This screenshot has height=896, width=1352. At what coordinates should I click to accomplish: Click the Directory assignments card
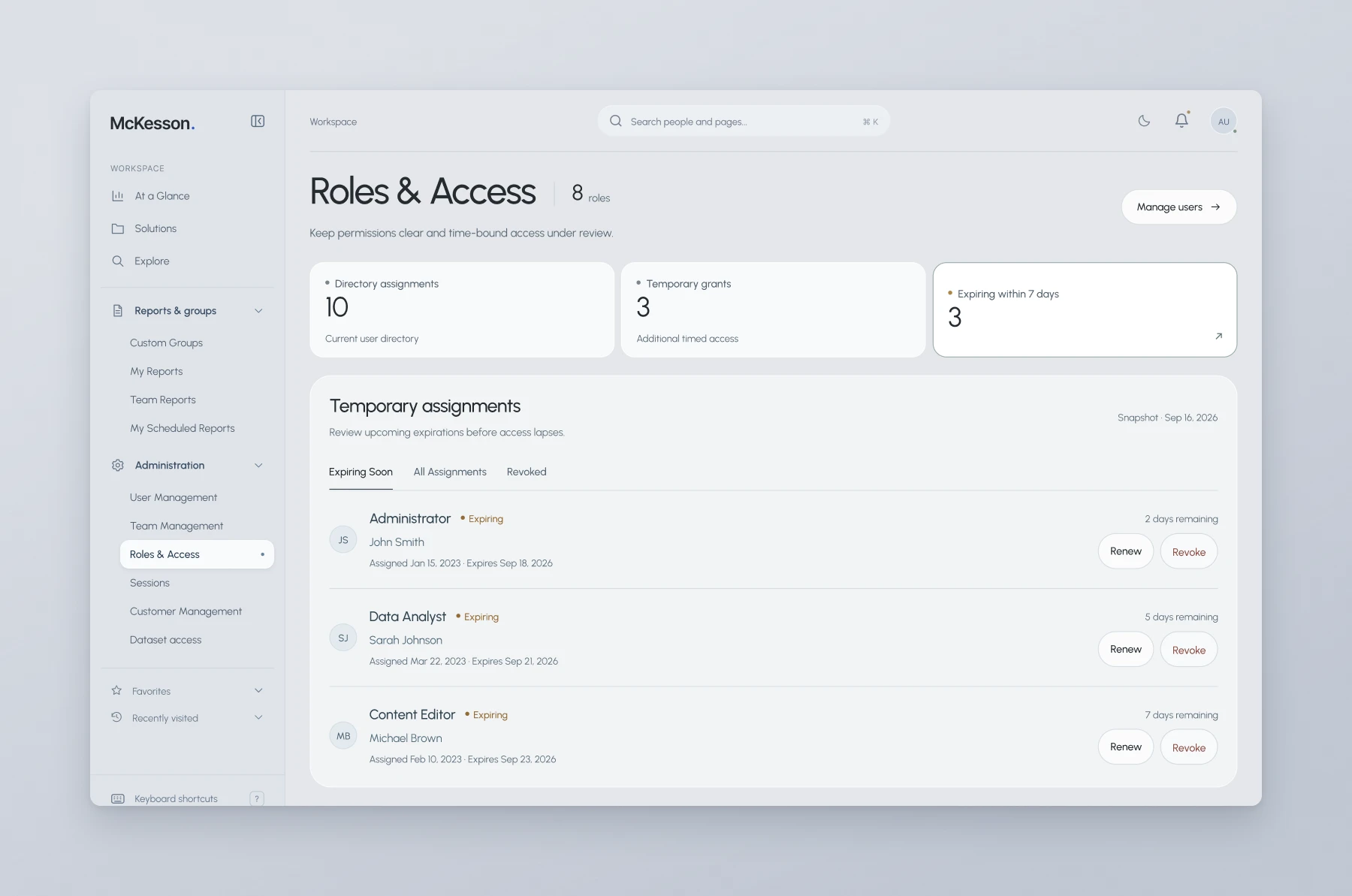click(462, 309)
